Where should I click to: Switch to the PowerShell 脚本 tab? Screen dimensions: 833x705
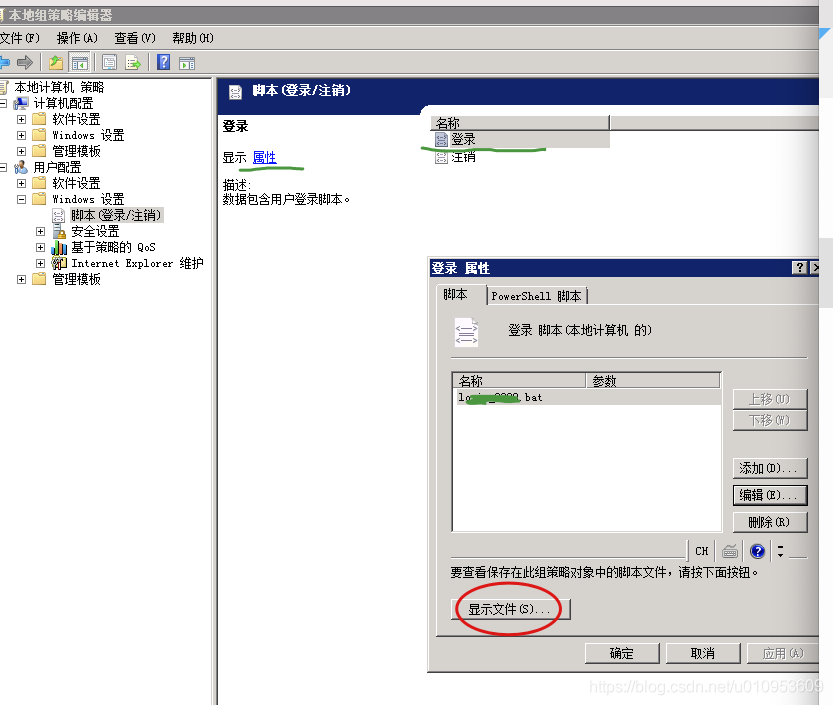pyautogui.click(x=535, y=295)
